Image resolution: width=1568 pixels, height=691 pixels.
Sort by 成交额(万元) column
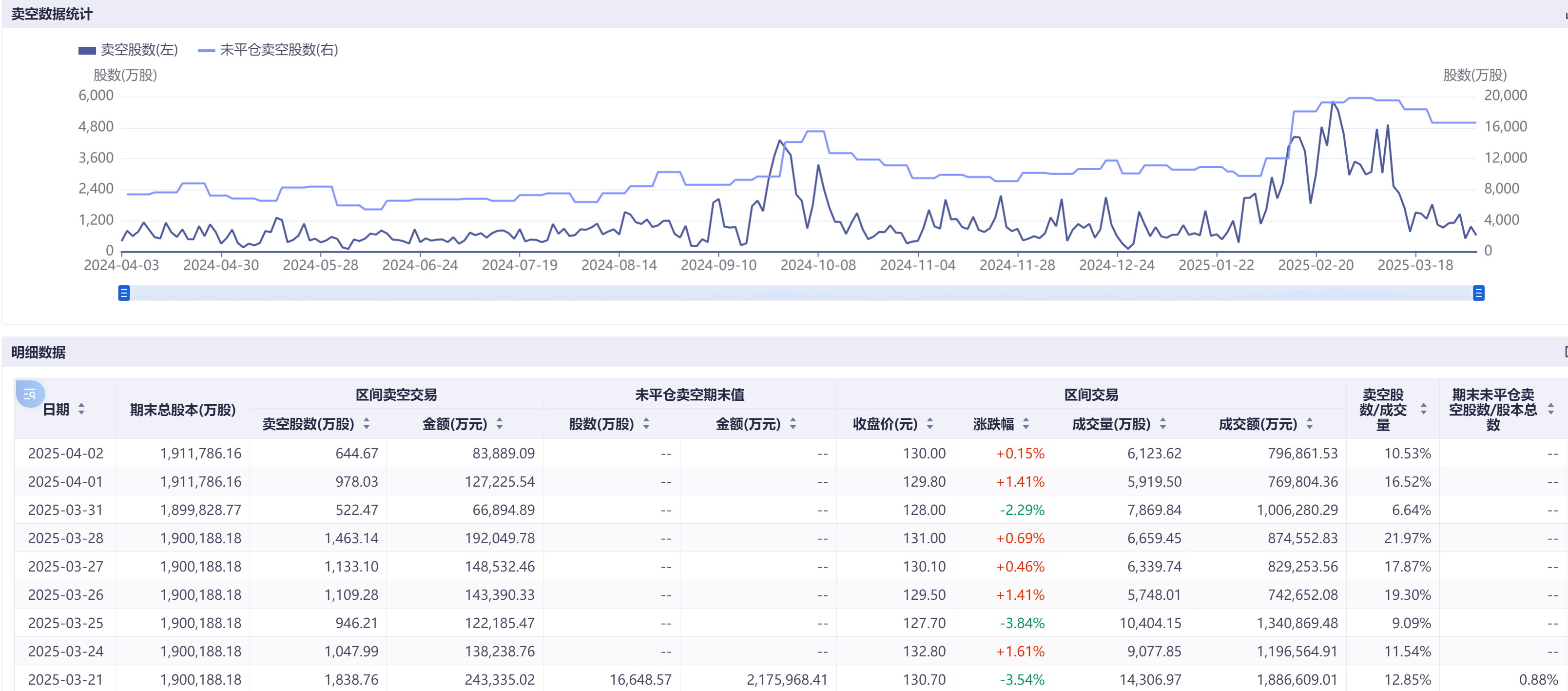point(1309,424)
